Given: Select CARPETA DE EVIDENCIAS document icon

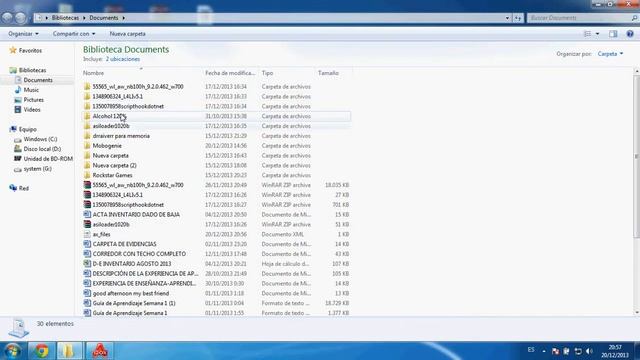Looking at the screenshot, I should (87, 244).
